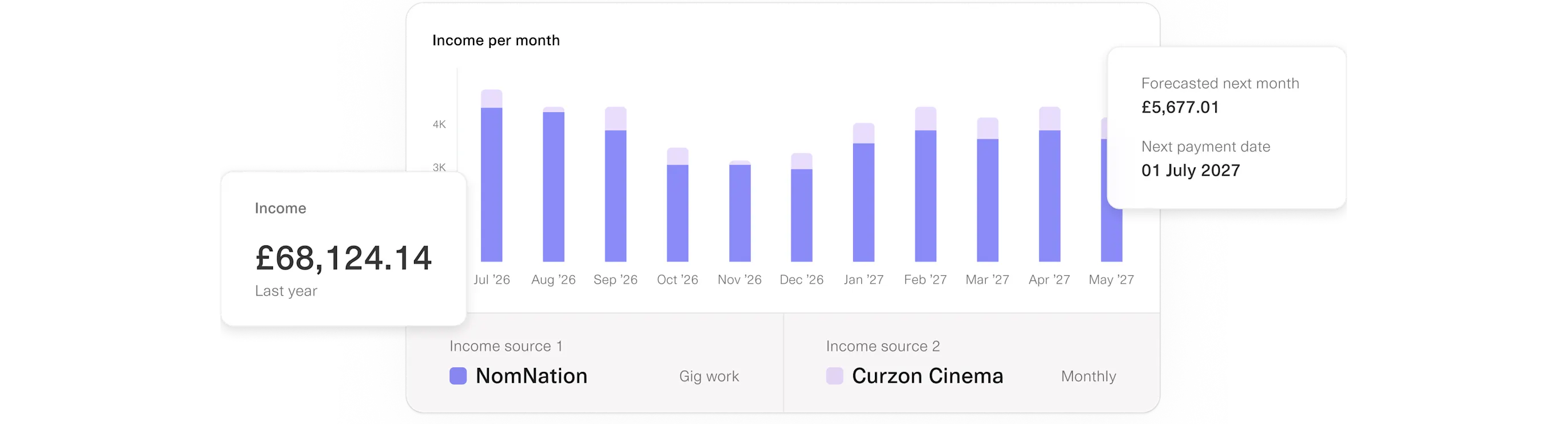
Task: Click the 'Next payment date' label
Action: [1205, 146]
